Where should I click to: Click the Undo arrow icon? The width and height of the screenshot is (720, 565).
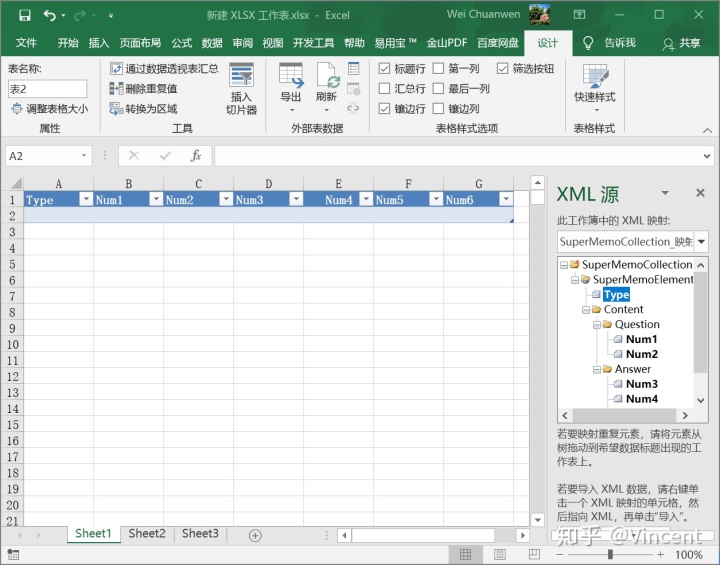coord(50,16)
